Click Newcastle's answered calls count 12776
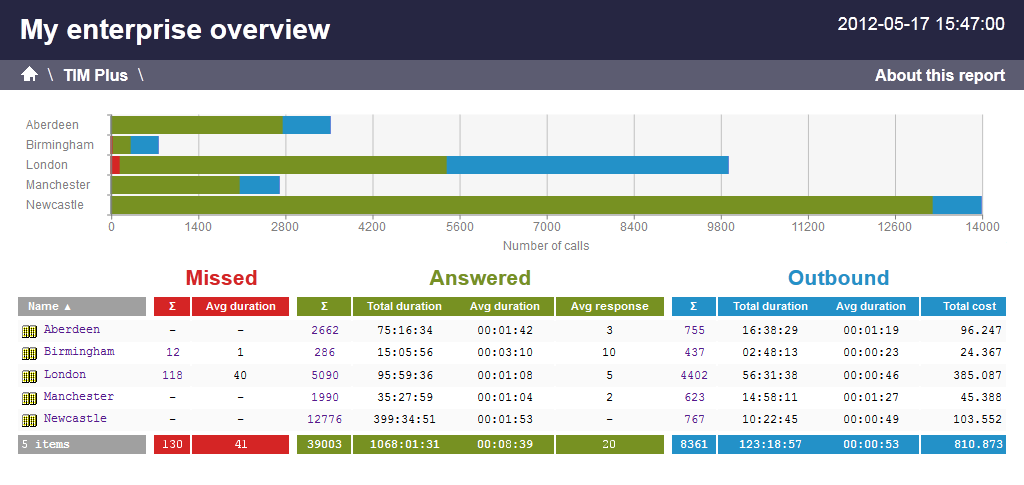1024x485 pixels. 324,418
